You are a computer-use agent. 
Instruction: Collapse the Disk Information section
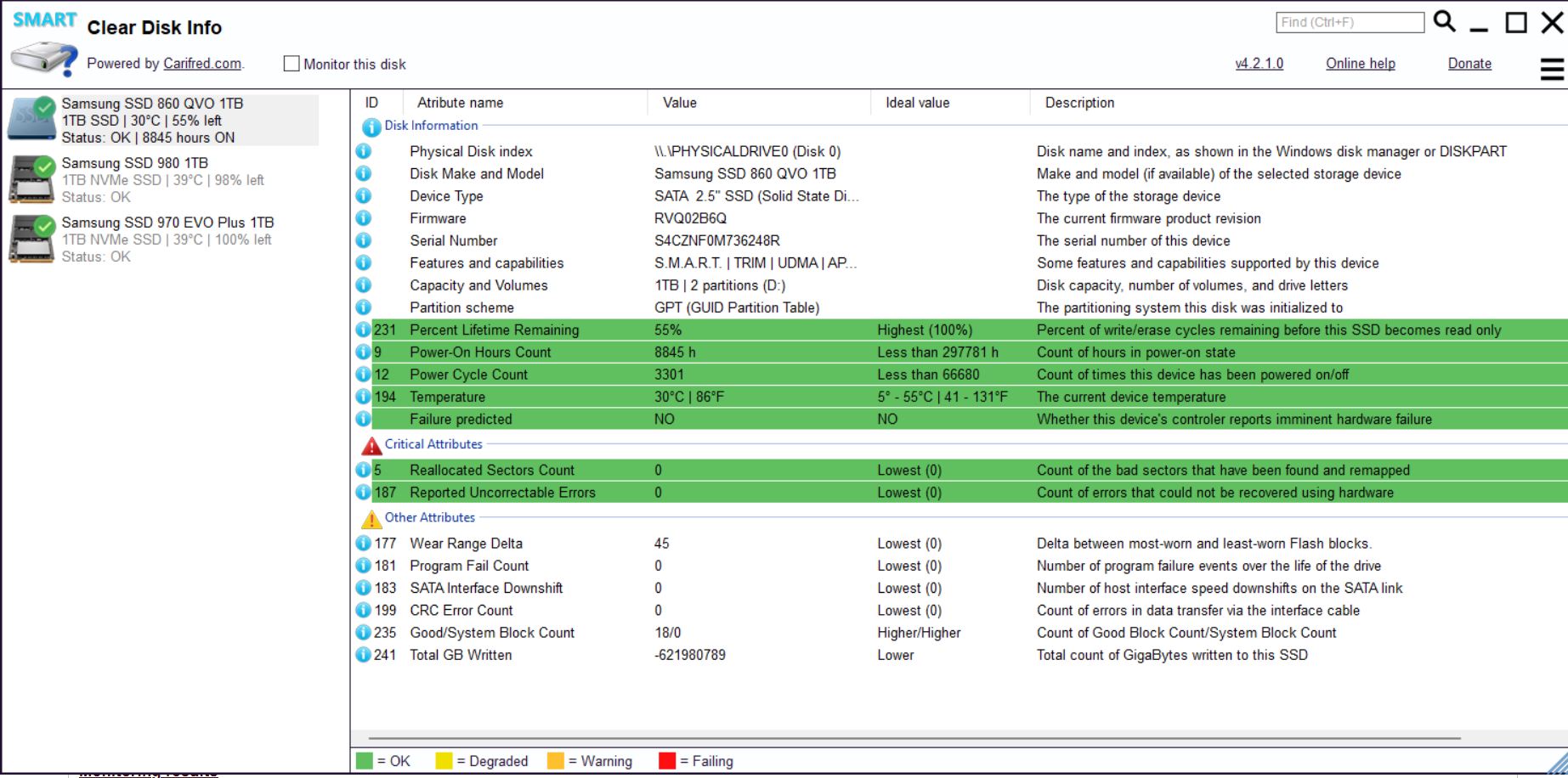pyautogui.click(x=431, y=126)
